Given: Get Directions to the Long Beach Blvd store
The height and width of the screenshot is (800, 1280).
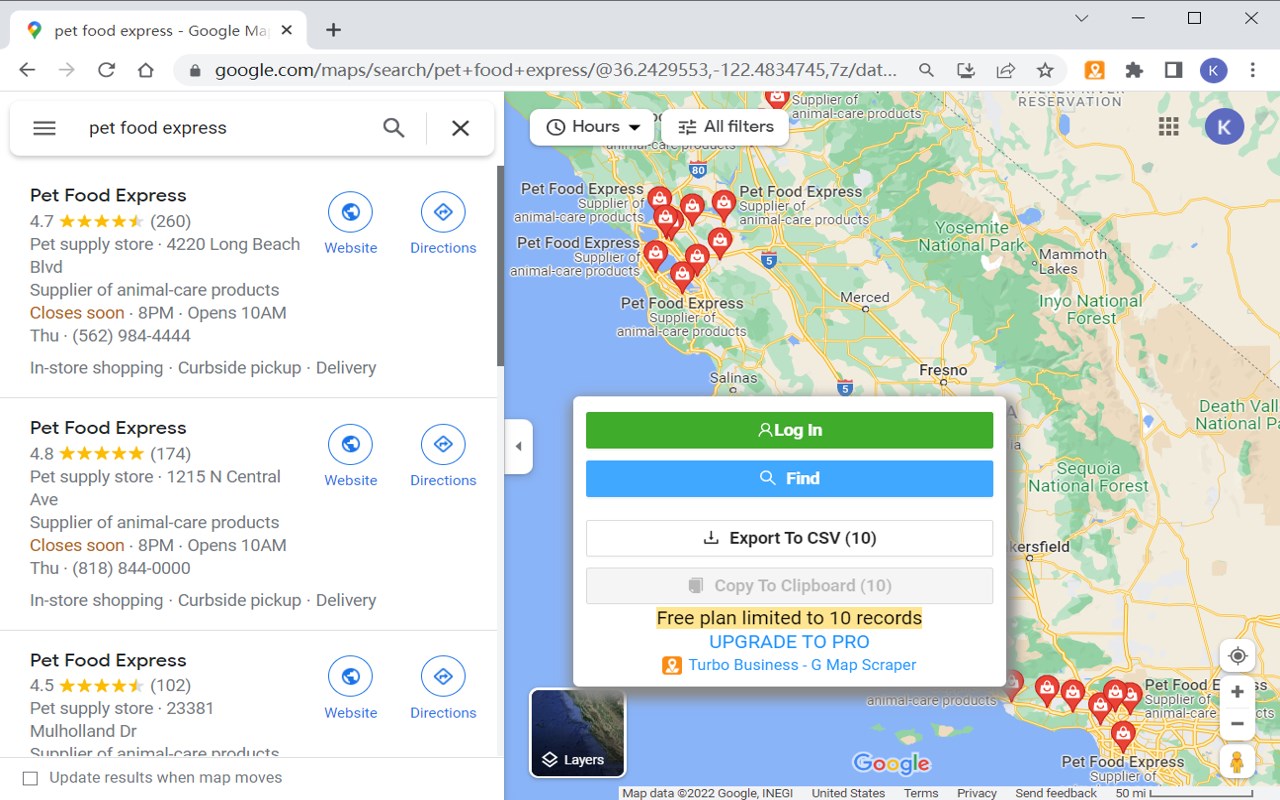Looking at the screenshot, I should (443, 224).
